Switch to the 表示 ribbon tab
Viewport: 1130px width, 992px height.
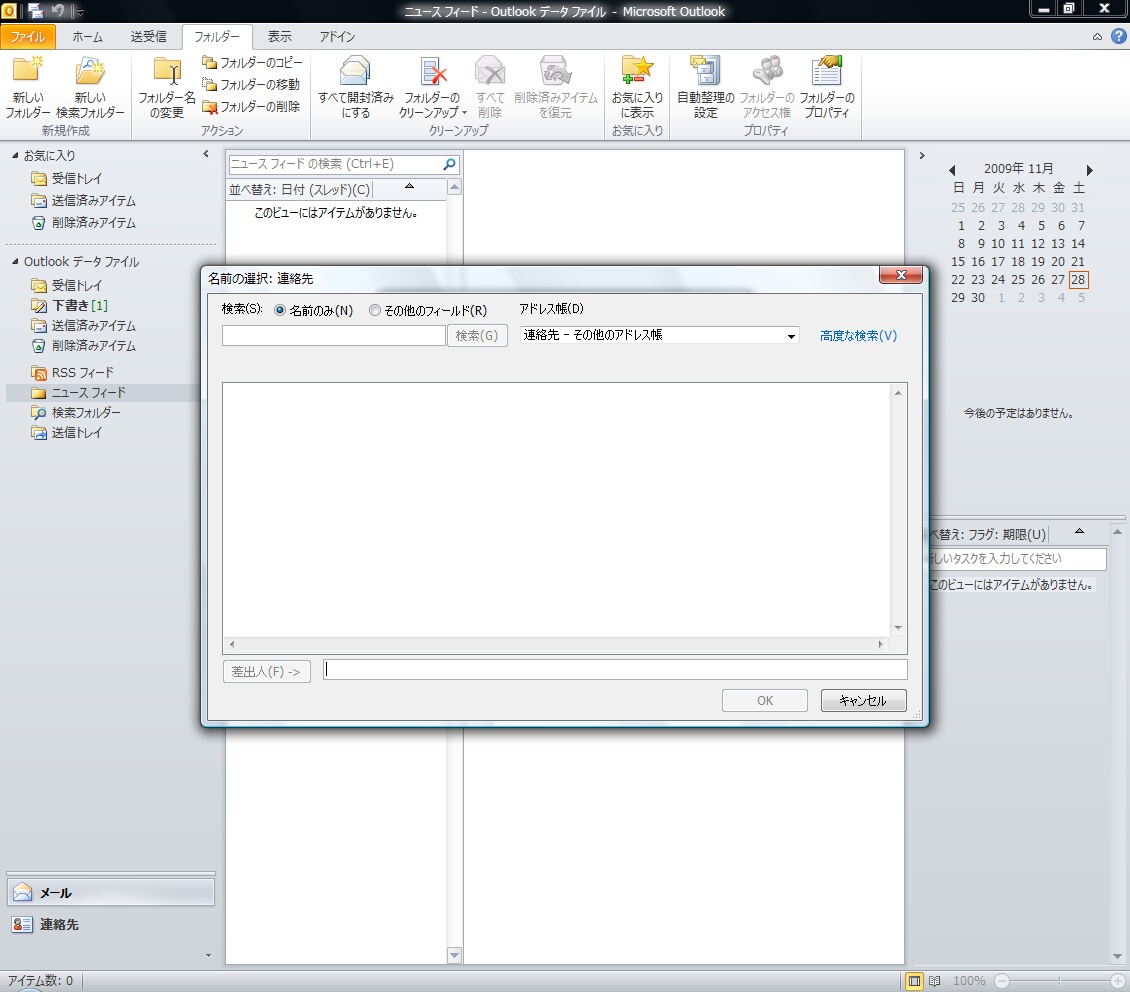pos(280,37)
